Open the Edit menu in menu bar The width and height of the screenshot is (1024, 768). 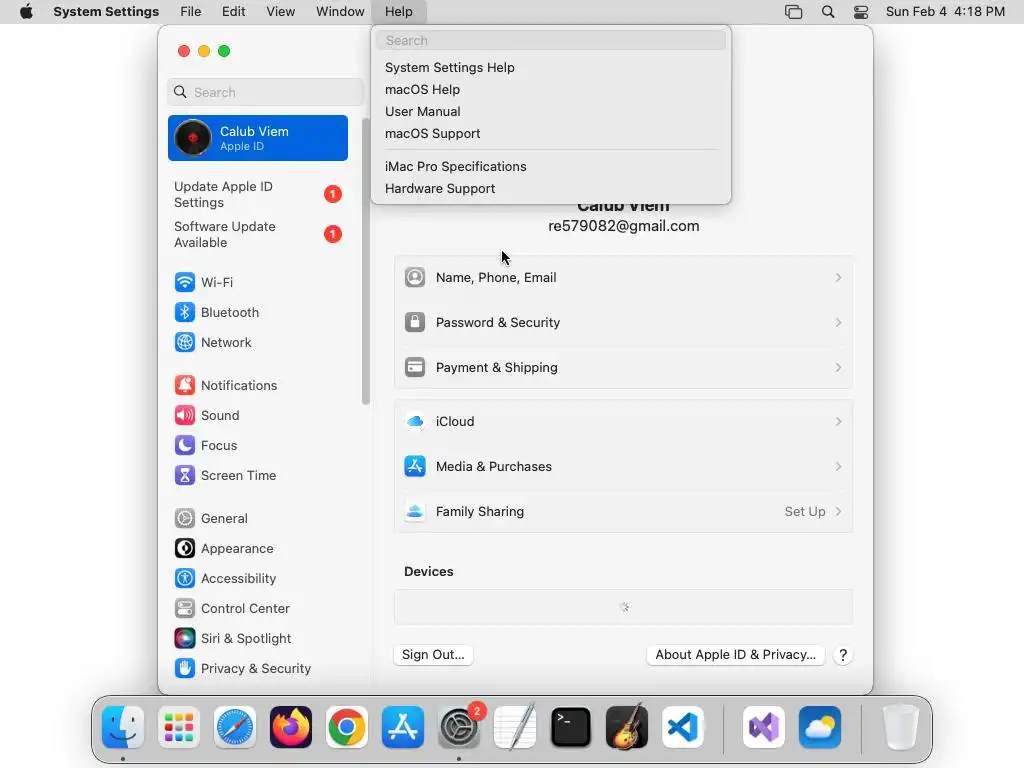coord(233,12)
